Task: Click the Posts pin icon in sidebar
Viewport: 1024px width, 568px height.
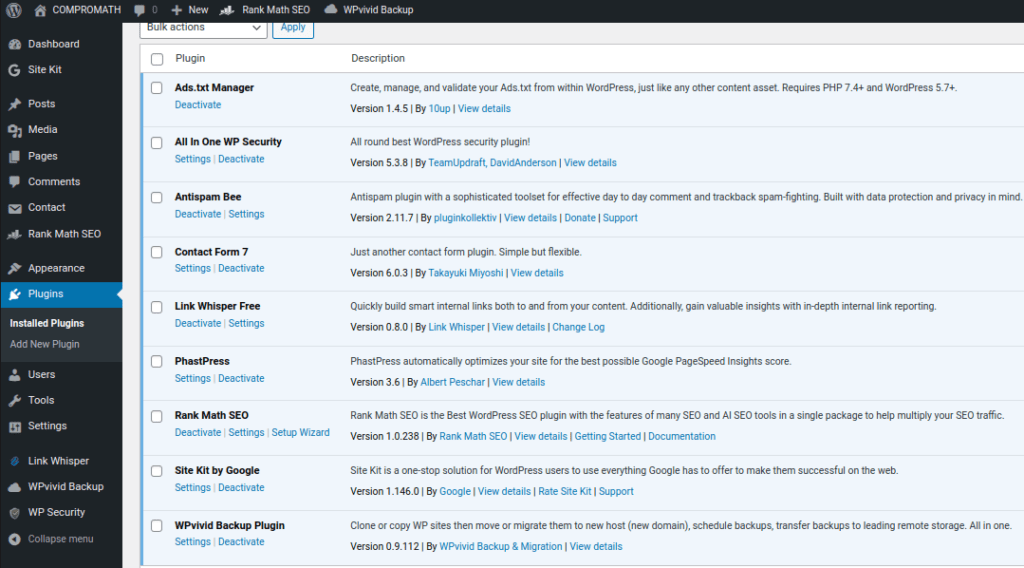Action: click(x=14, y=104)
